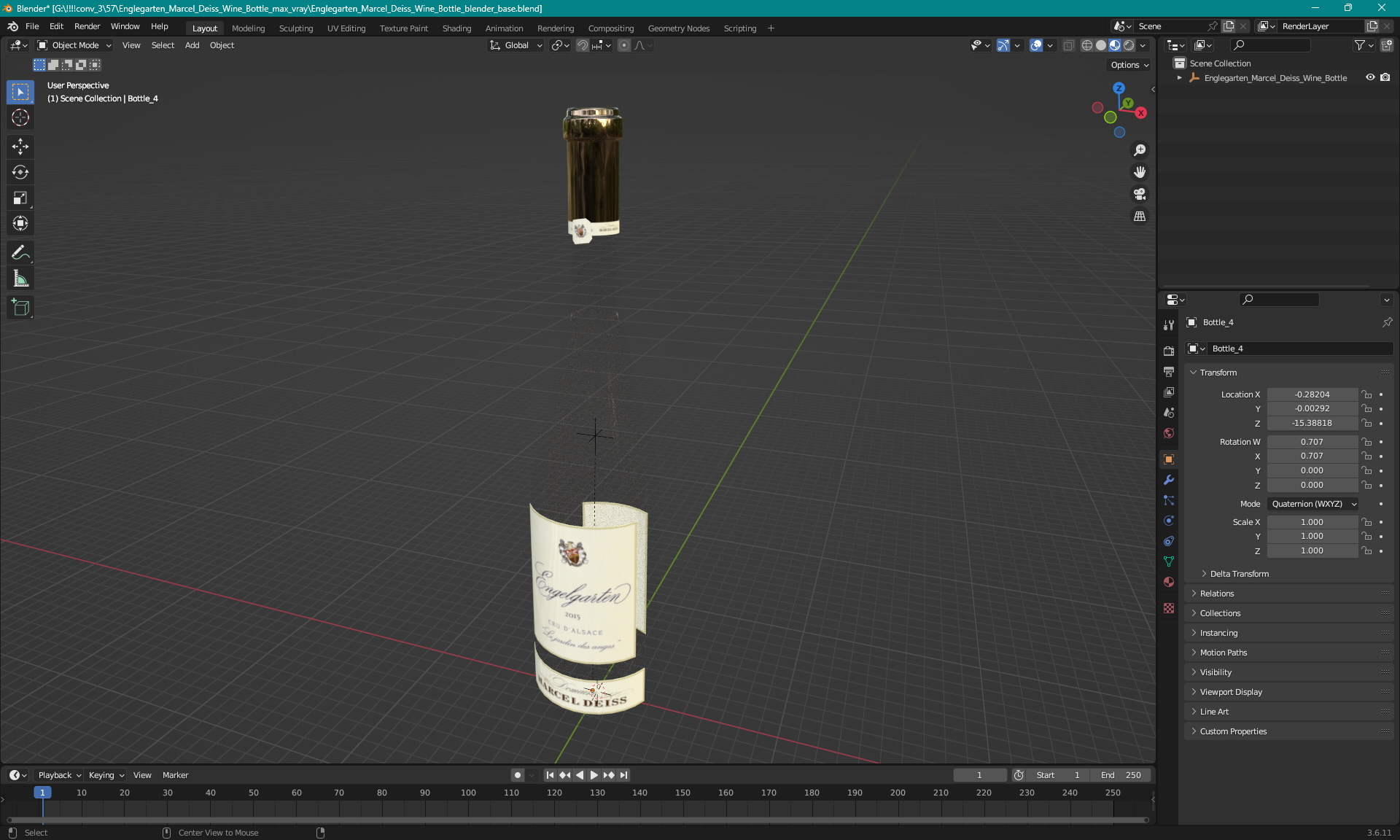Screen dimensions: 1400x840
Task: Switch perspective/orthographic grid icon
Action: (1140, 217)
